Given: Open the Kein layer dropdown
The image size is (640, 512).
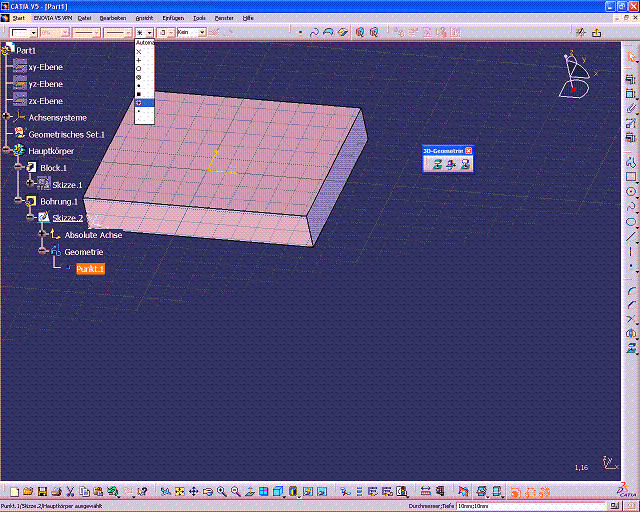Looking at the screenshot, I should pyautogui.click(x=202, y=33).
